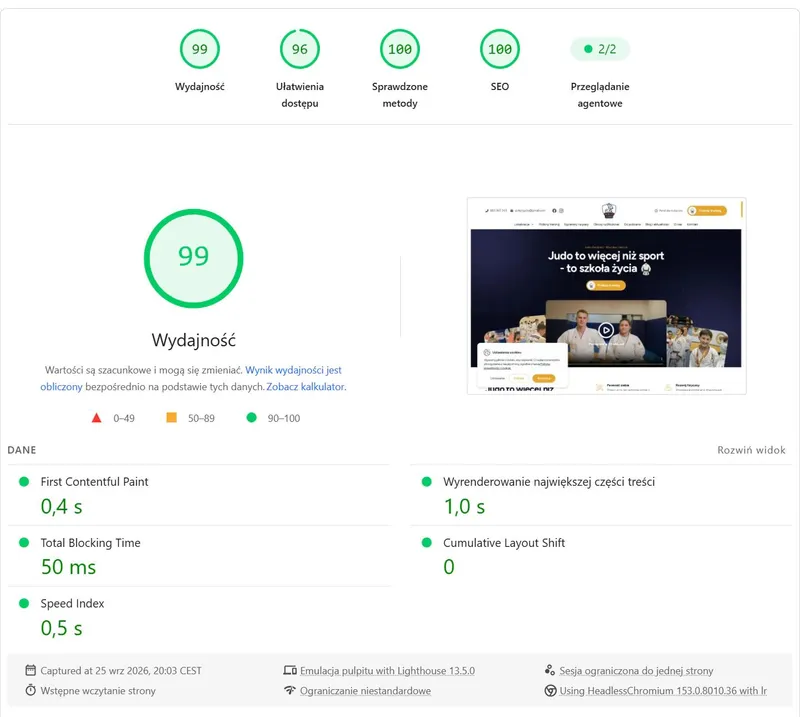Open the SEO gauge showing 100
The height and width of the screenshot is (717, 800).
(499, 49)
